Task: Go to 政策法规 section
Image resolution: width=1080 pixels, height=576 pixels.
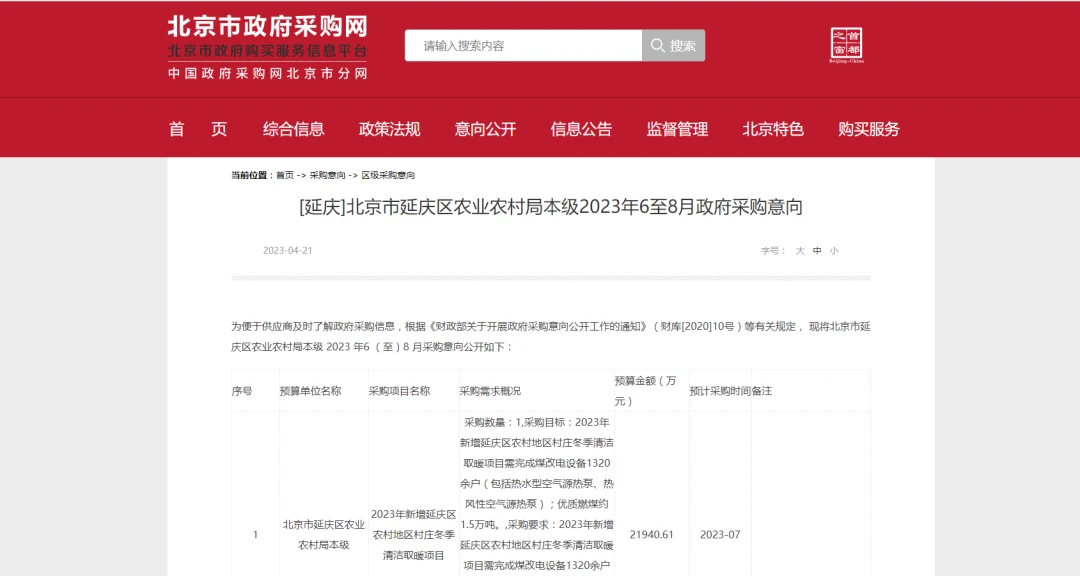Action: click(x=390, y=129)
